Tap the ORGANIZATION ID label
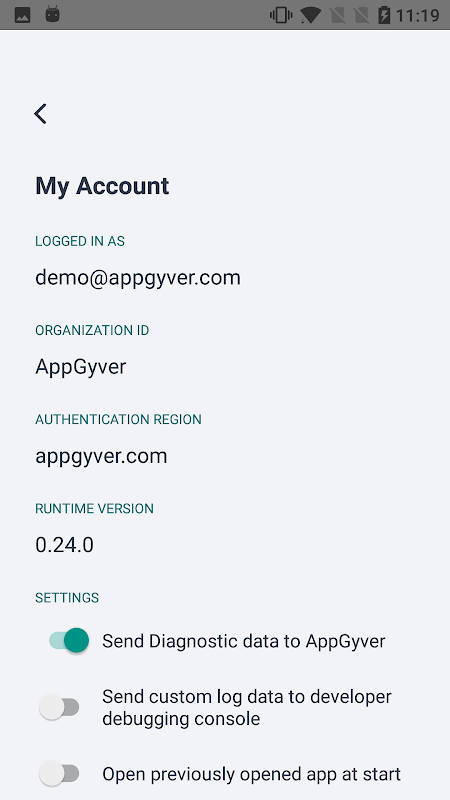 click(x=92, y=331)
